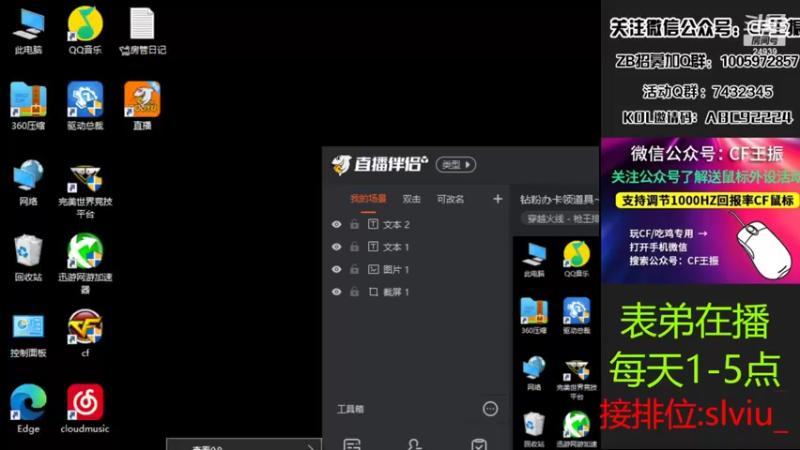Switch to the 可改名 scene tab
Viewport: 800px width, 450px height.
click(x=450, y=199)
